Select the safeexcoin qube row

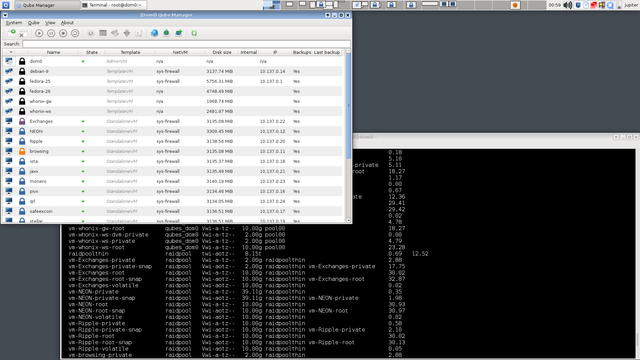(x=173, y=211)
